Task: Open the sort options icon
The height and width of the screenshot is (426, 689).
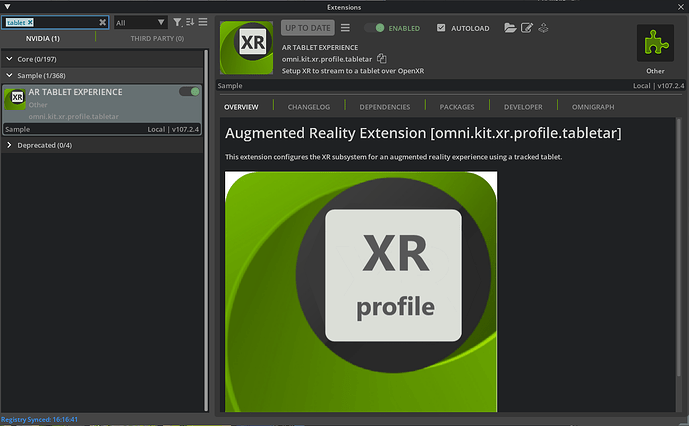Action: 190,22
